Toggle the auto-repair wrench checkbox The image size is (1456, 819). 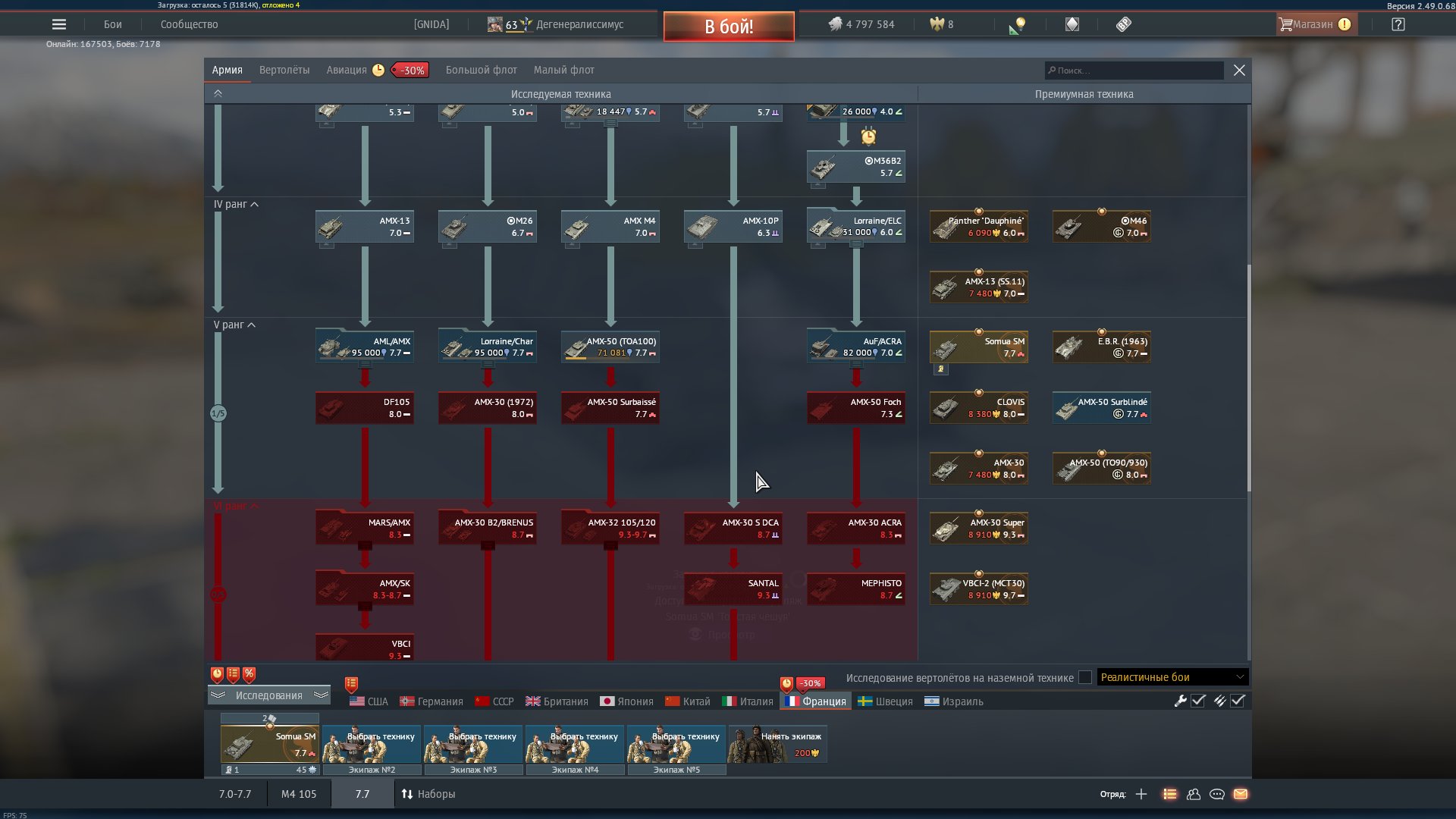1198,701
